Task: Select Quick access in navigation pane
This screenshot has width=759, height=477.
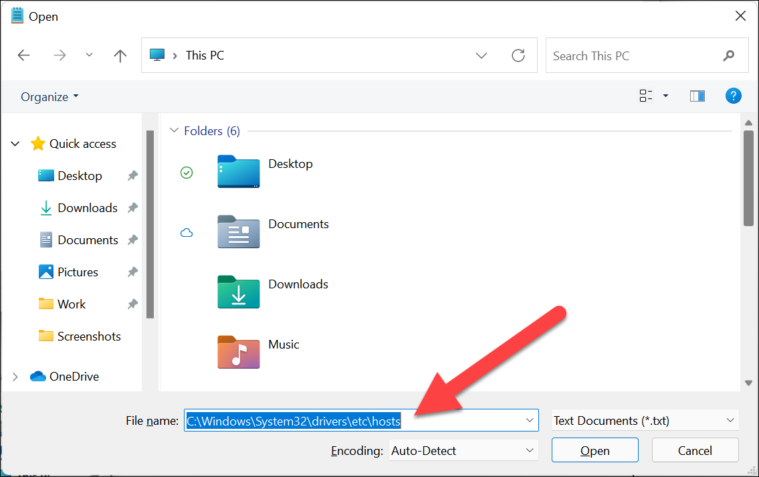Action: 83,144
